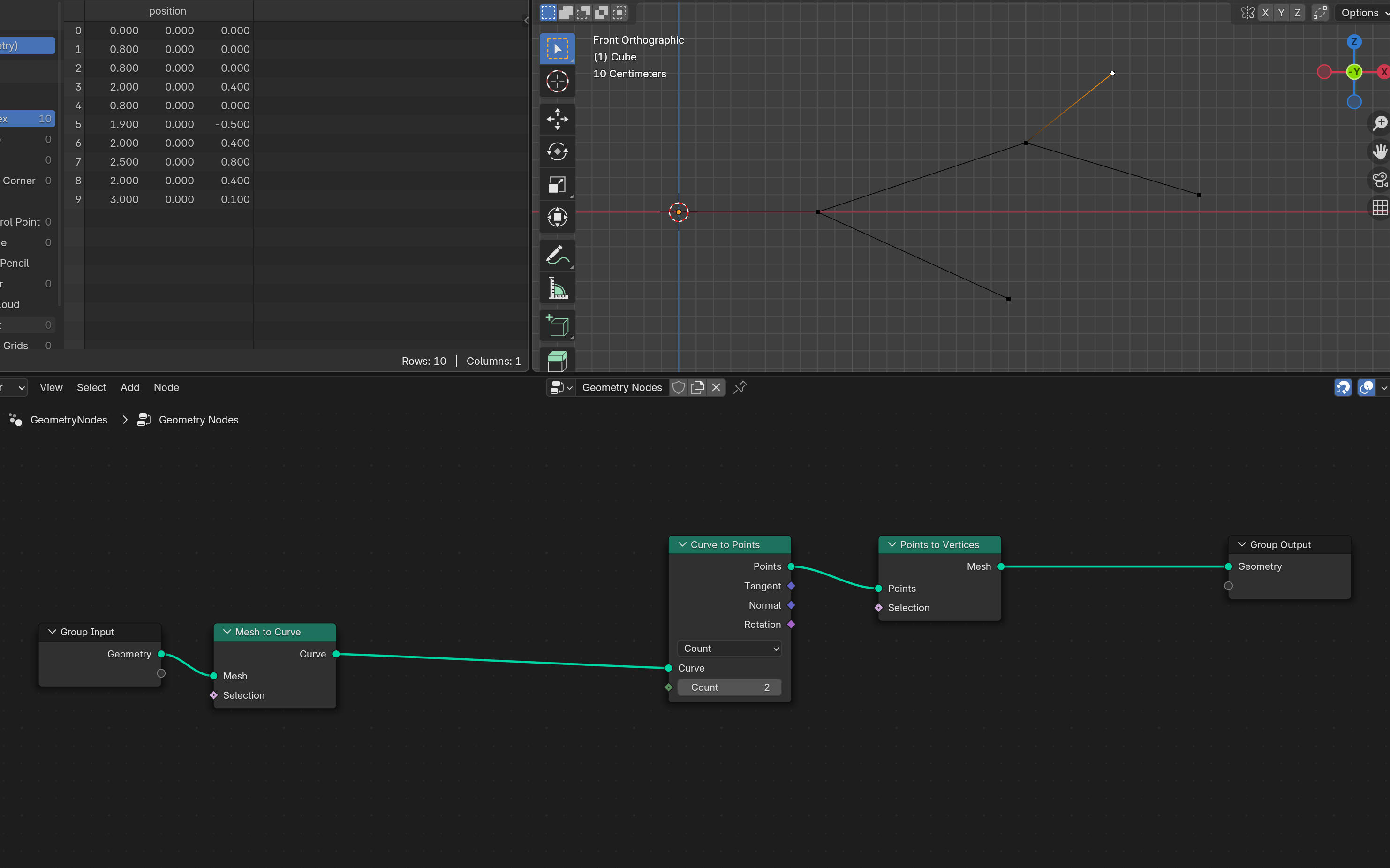The image size is (1390, 868).
Task: Pin the Geometry Nodes tree
Action: (740, 387)
